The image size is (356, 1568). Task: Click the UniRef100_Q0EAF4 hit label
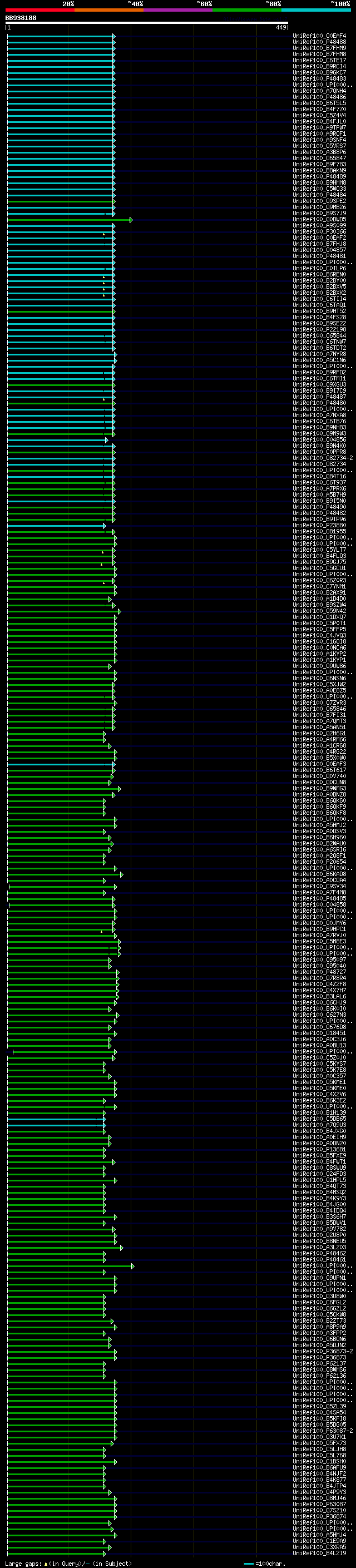click(319, 36)
